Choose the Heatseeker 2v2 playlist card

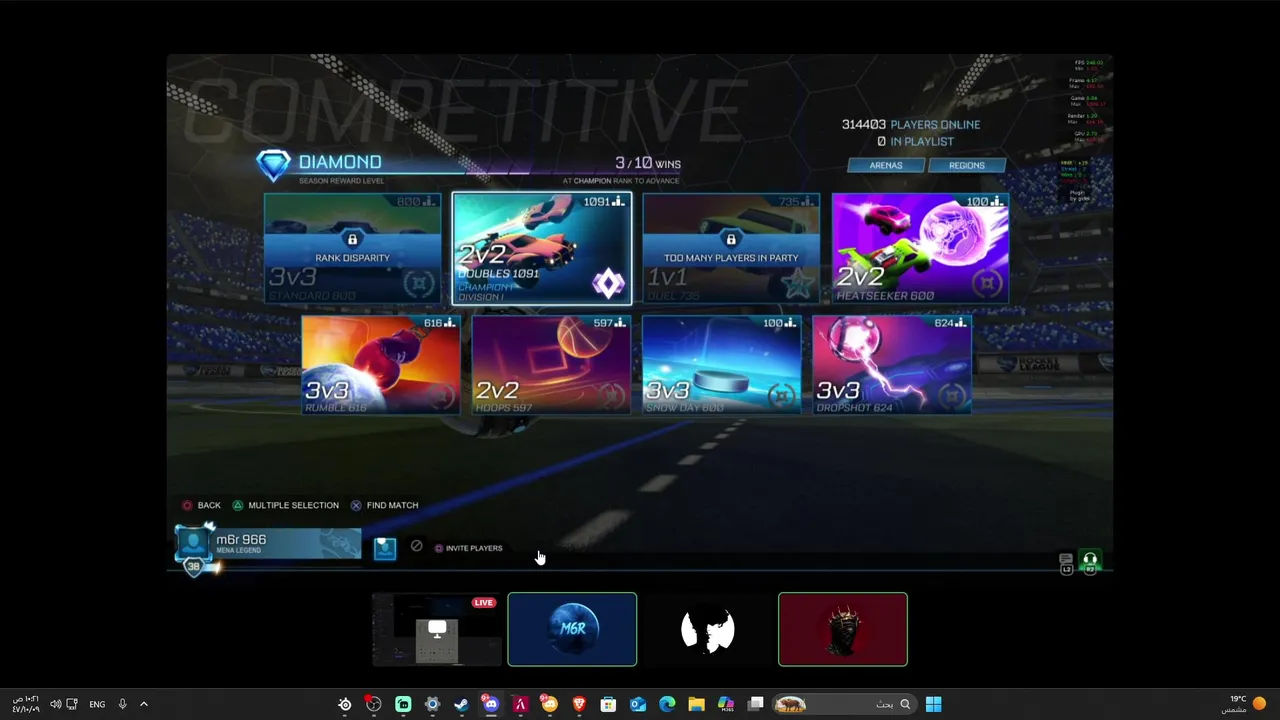coord(920,248)
